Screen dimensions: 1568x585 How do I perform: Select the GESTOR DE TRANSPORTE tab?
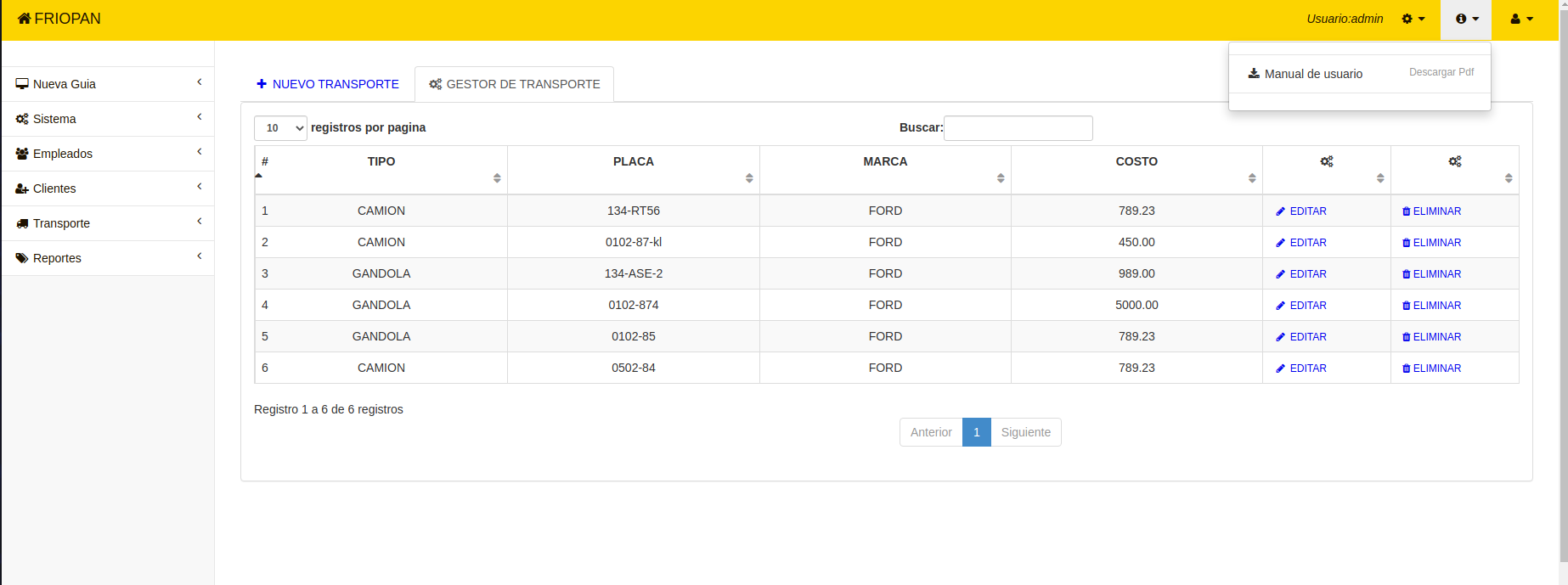(x=515, y=84)
